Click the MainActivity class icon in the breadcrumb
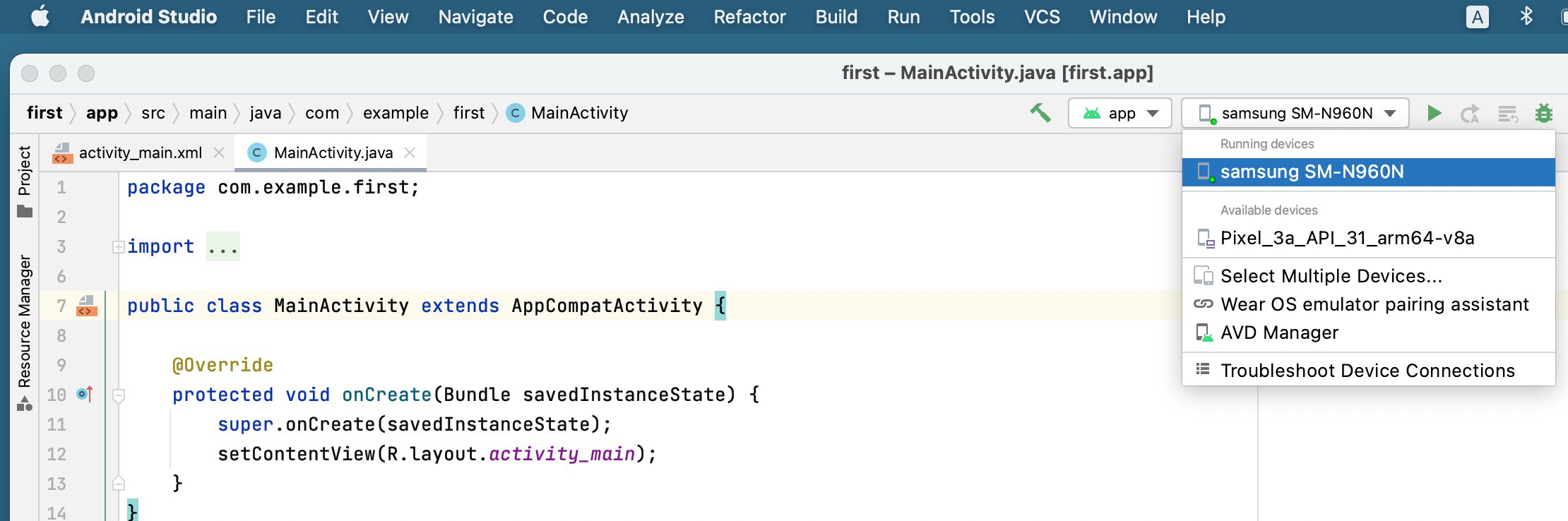The image size is (1568, 521). point(516,113)
